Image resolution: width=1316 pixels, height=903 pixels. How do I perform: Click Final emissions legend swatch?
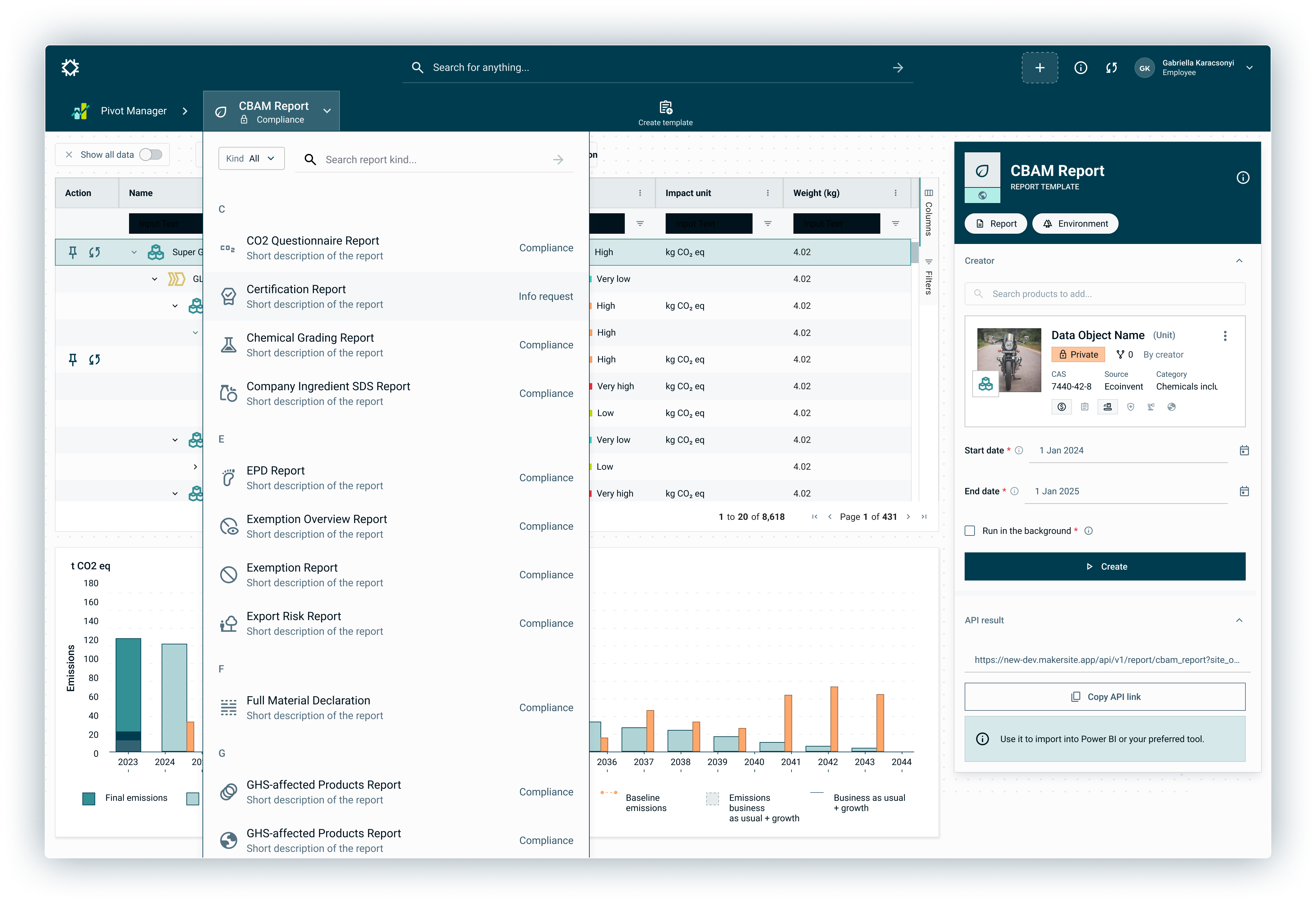point(89,798)
